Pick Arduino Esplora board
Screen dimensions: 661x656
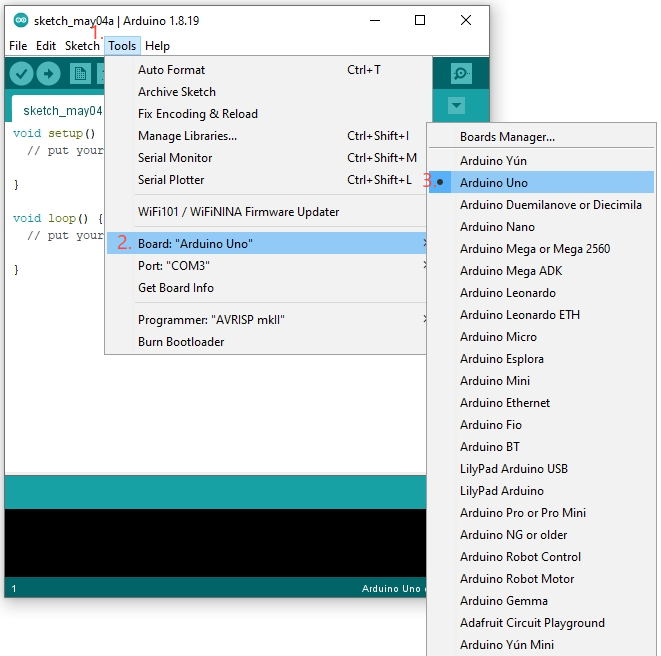point(541,358)
